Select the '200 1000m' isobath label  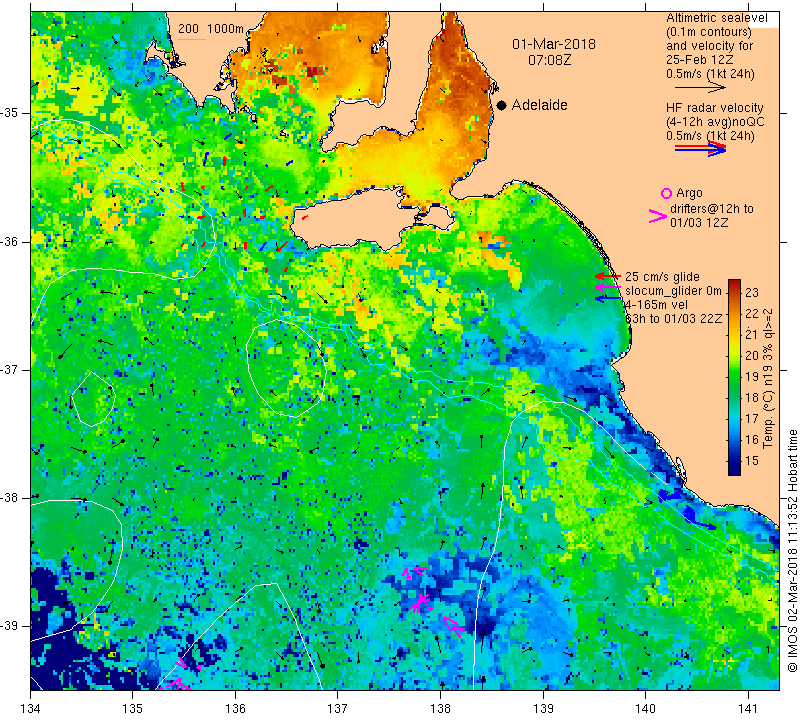coord(211,29)
